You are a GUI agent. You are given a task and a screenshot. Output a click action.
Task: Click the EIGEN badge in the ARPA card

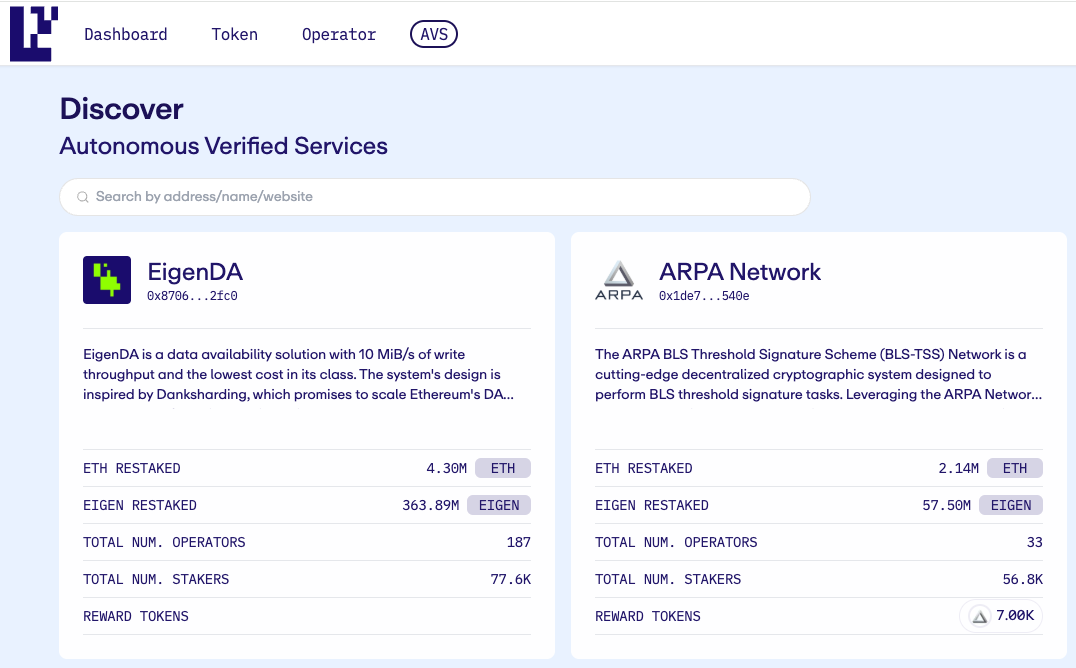click(x=1011, y=505)
